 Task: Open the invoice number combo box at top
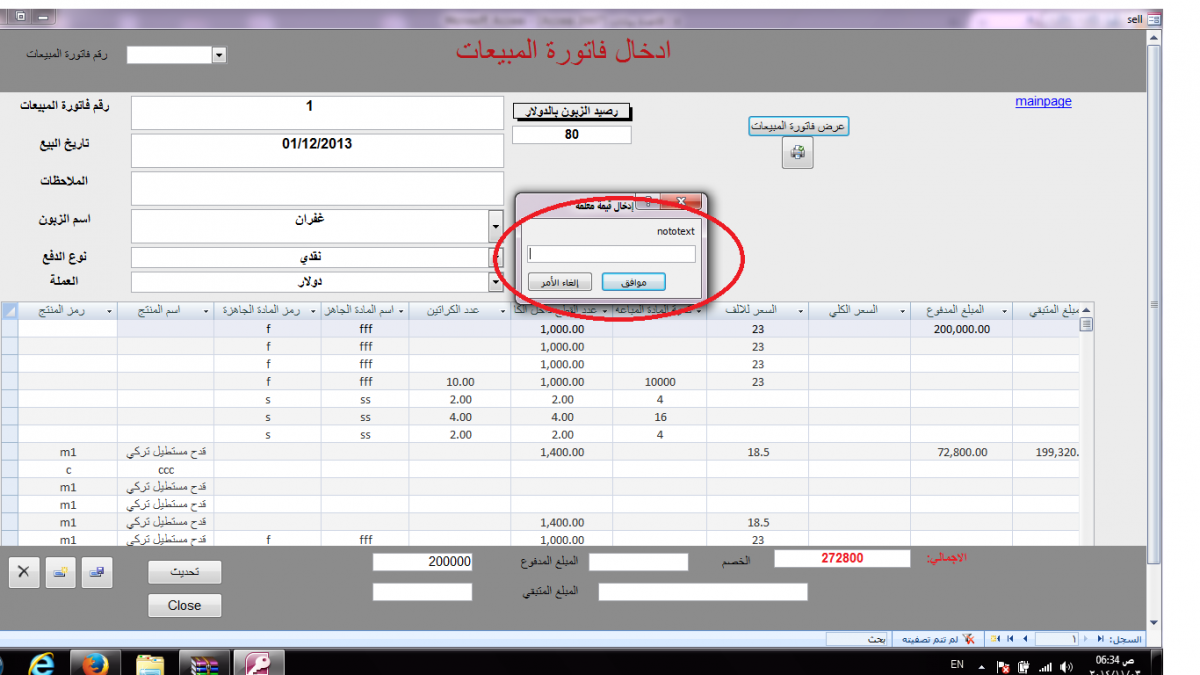(x=220, y=55)
